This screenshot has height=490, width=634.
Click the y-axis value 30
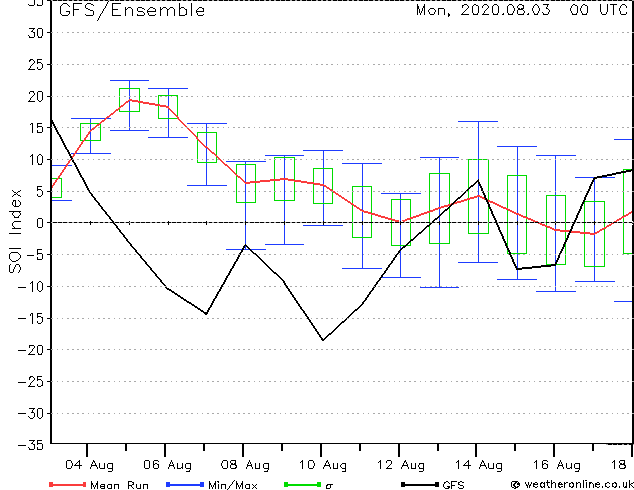(36, 33)
